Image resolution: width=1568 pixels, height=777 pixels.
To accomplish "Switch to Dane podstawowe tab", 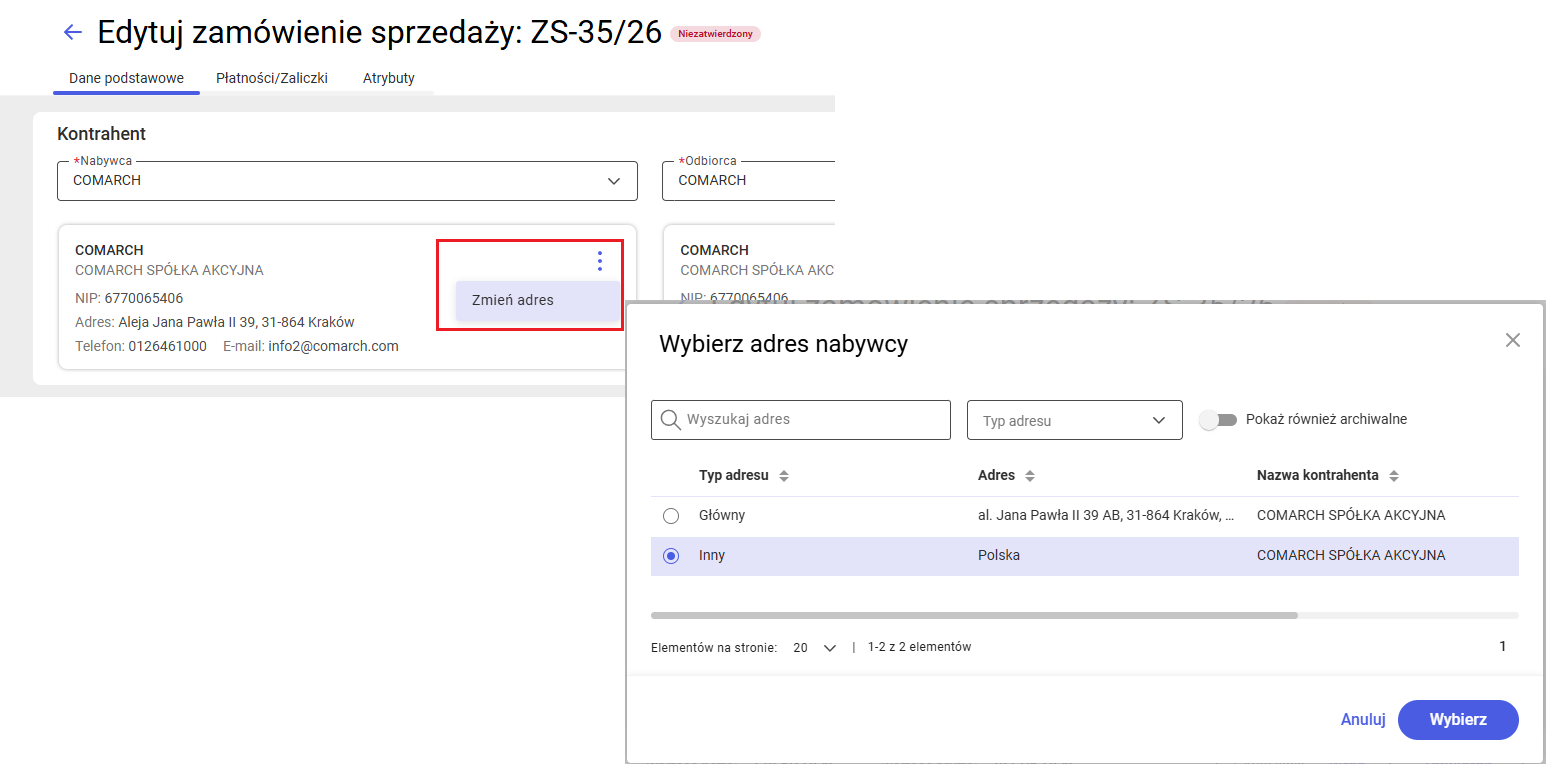I will tap(126, 78).
